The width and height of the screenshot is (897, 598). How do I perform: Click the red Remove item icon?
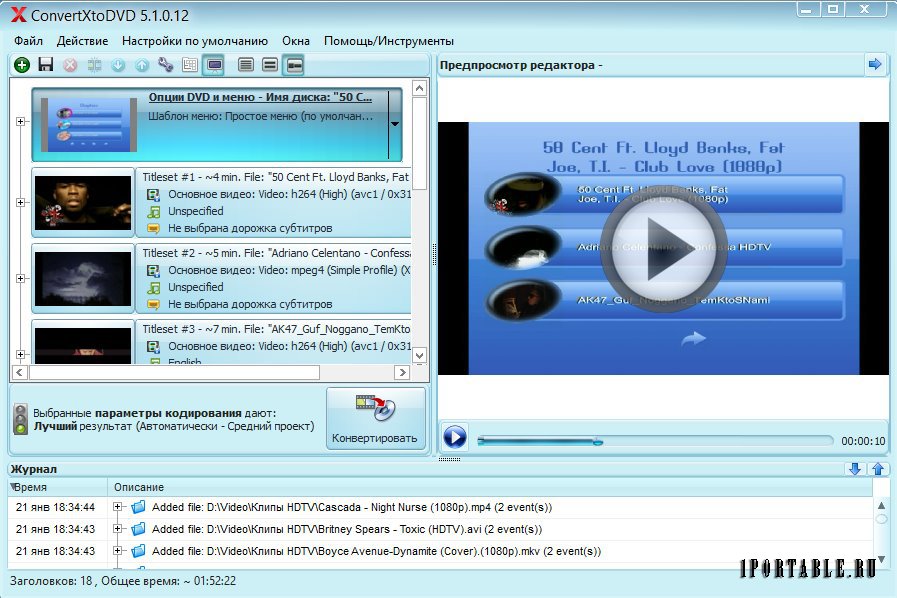(70, 65)
